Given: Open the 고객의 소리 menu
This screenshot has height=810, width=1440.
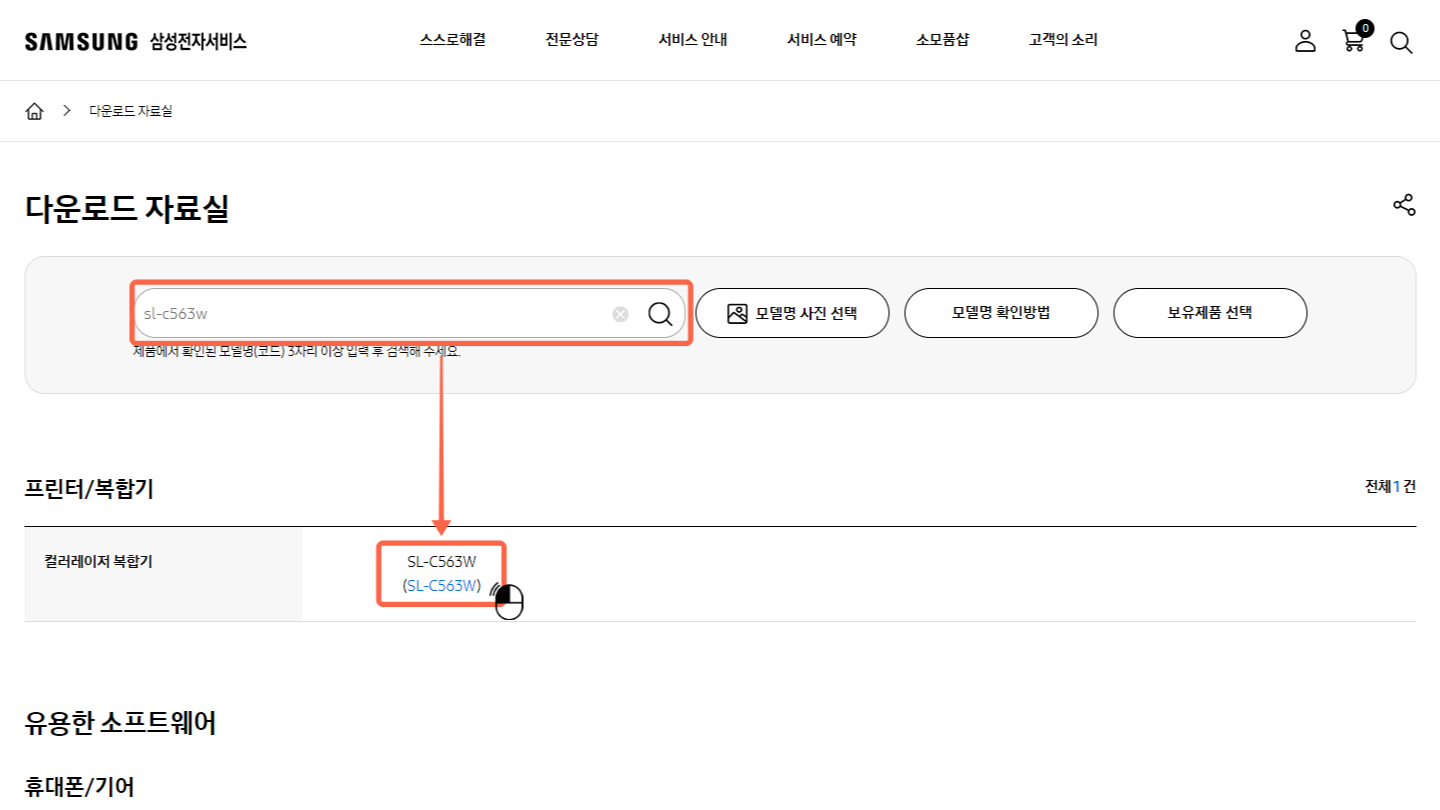Looking at the screenshot, I should 1063,40.
